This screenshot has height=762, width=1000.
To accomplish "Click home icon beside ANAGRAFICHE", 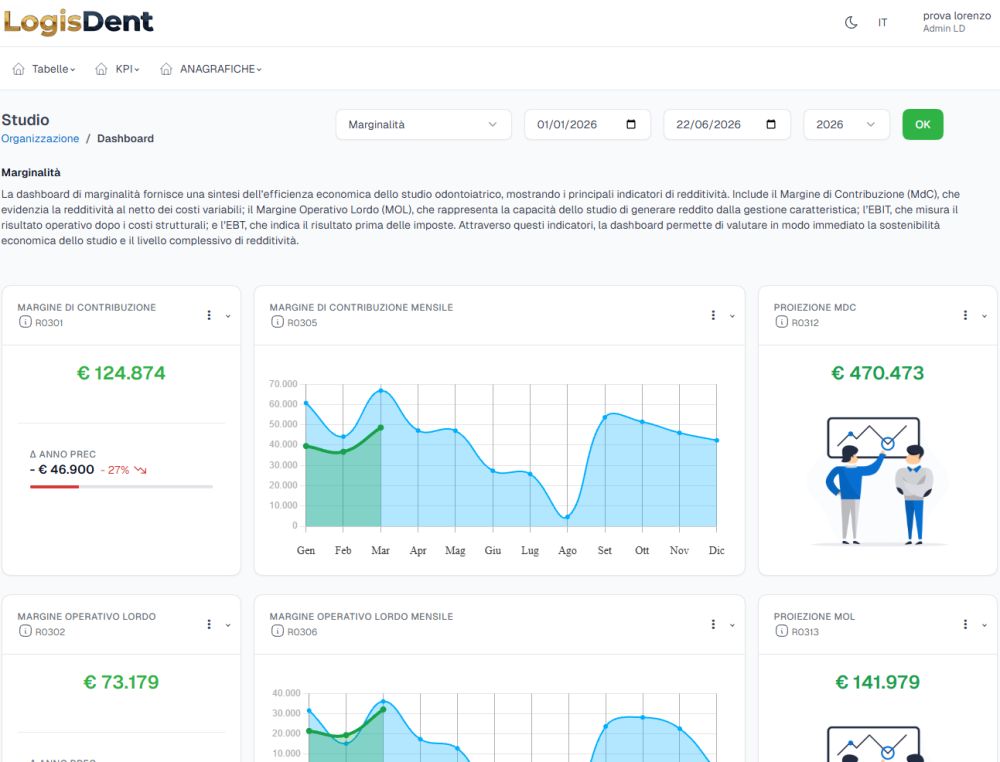I will coord(166,69).
